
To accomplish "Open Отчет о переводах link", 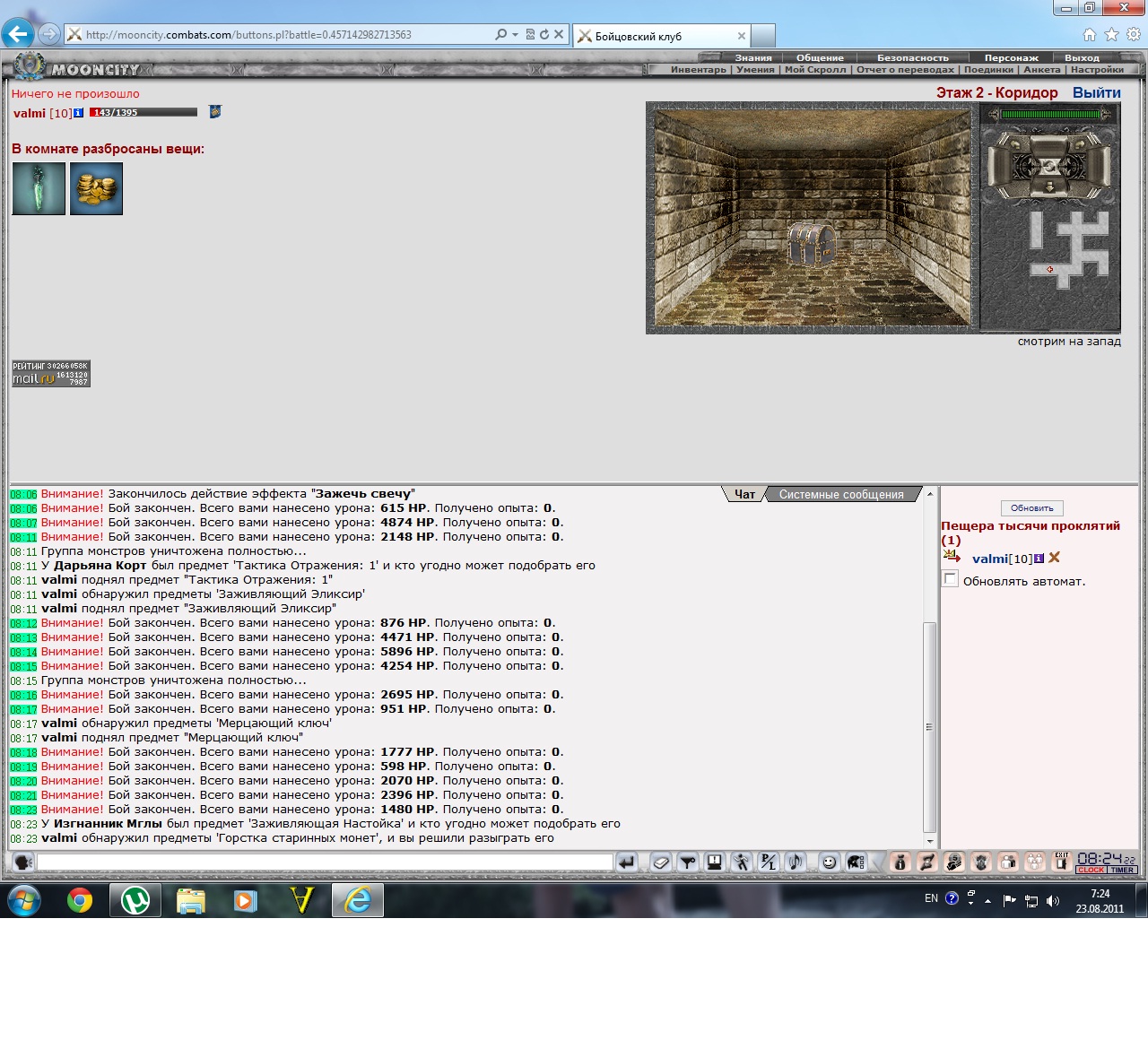I will (905, 69).
